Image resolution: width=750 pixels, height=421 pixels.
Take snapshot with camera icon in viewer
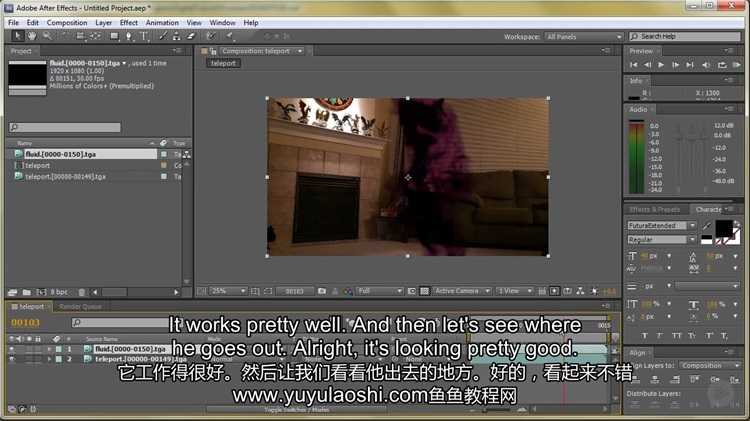(x=322, y=291)
